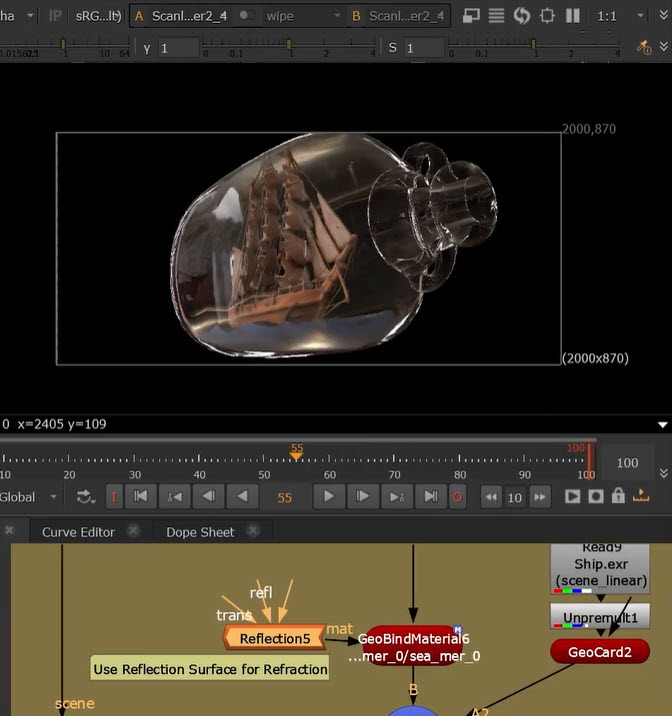
Task: Pause the viewer updates
Action: 573,16
